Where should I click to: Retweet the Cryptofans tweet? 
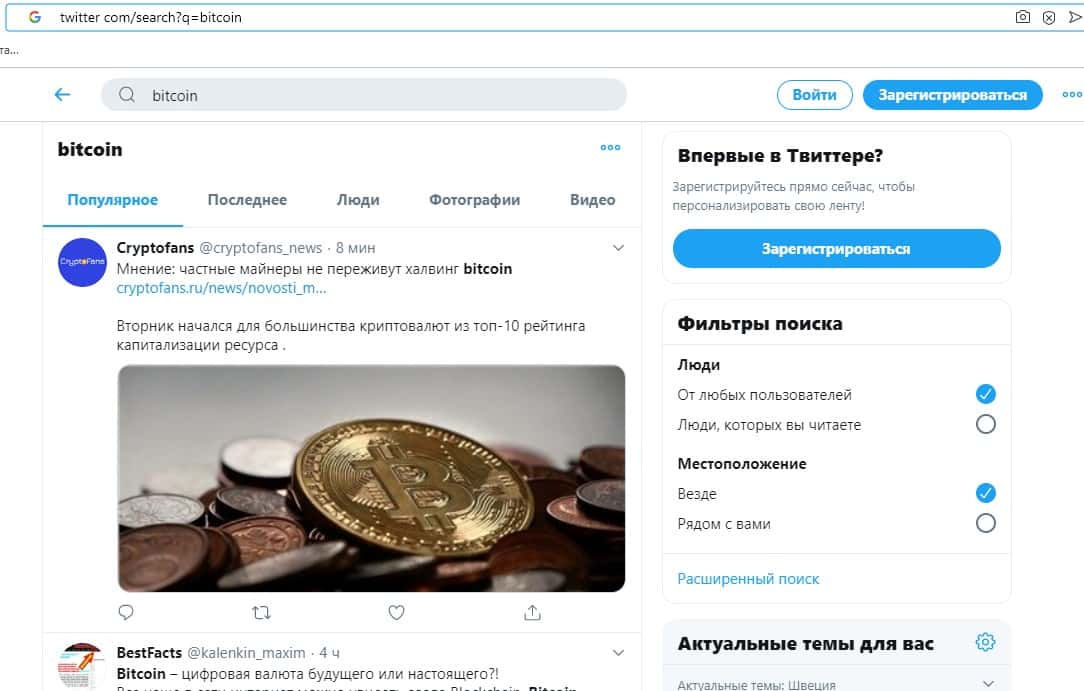(261, 612)
